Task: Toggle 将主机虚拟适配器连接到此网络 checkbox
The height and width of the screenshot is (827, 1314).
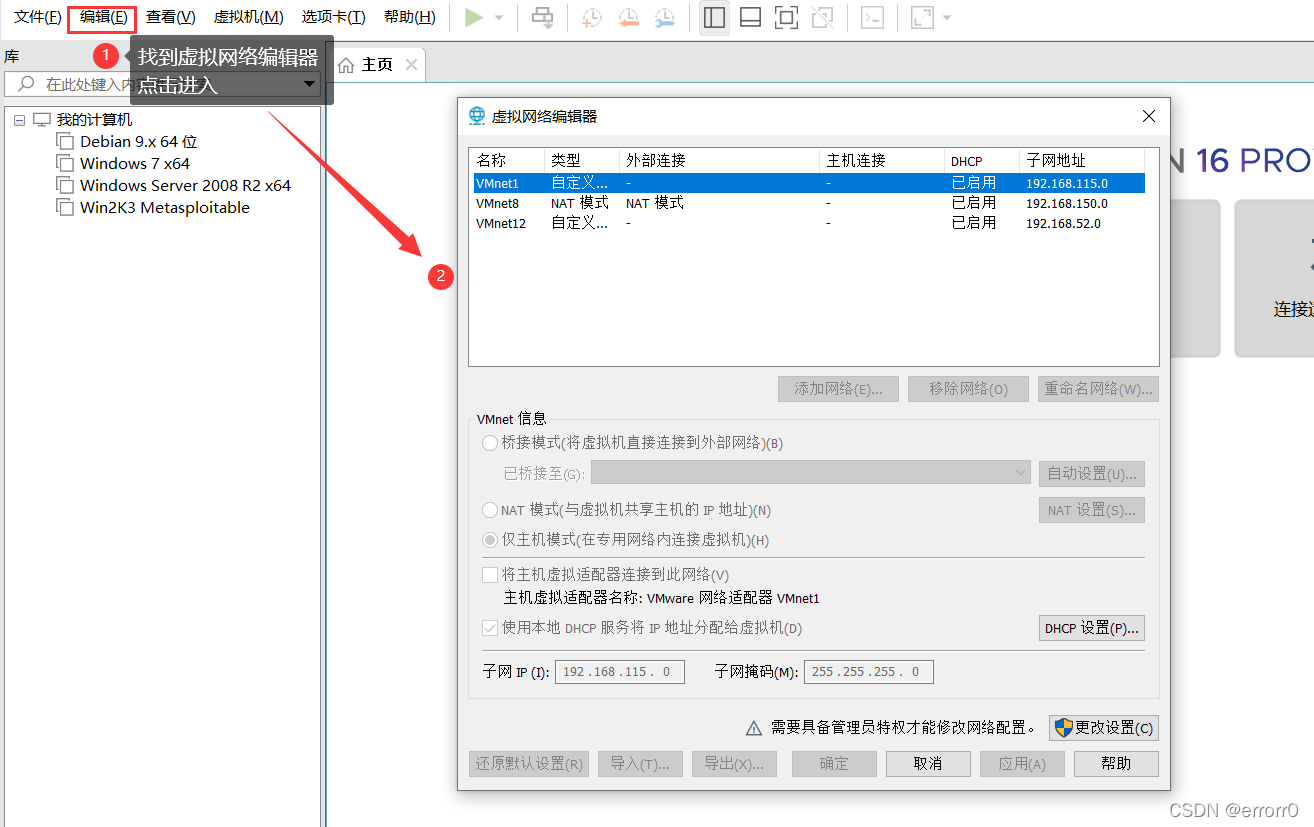Action: [x=490, y=575]
